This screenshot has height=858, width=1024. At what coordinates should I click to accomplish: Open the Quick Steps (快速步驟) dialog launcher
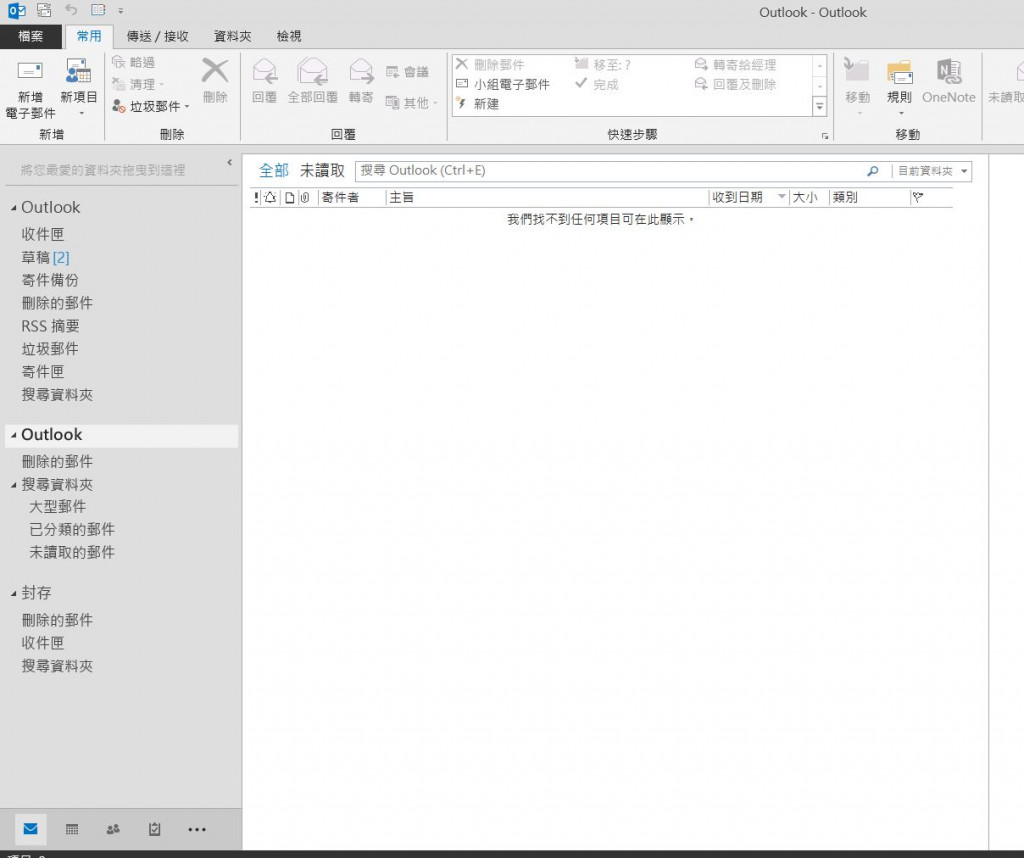pyautogui.click(x=825, y=136)
